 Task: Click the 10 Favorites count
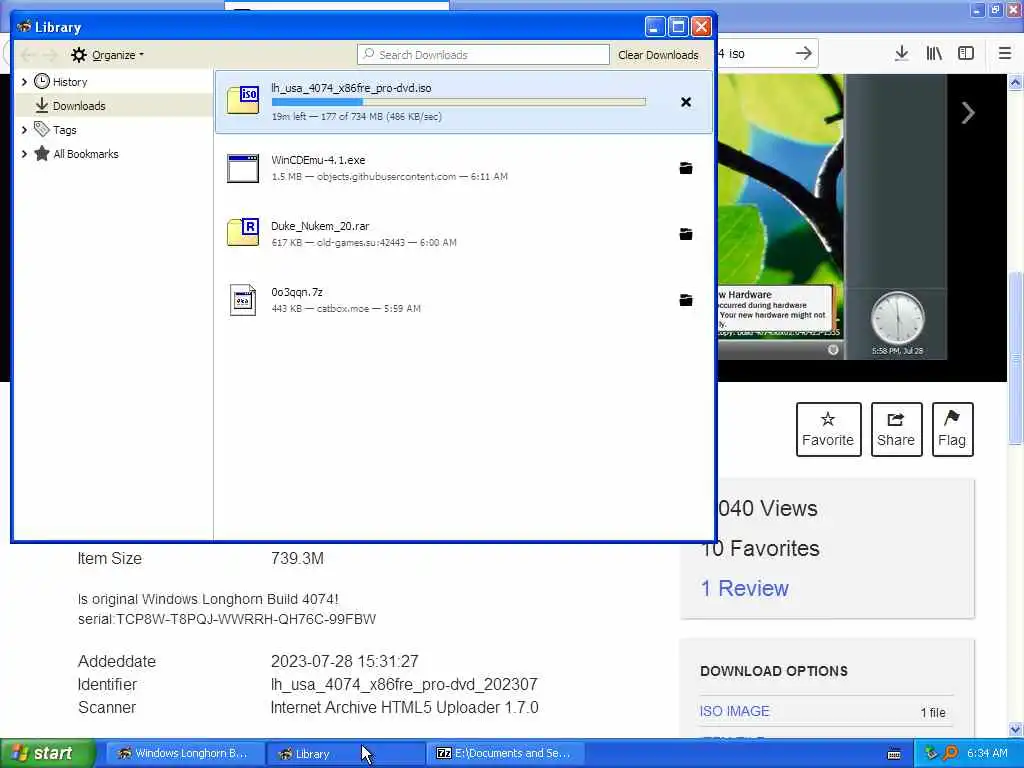760,549
